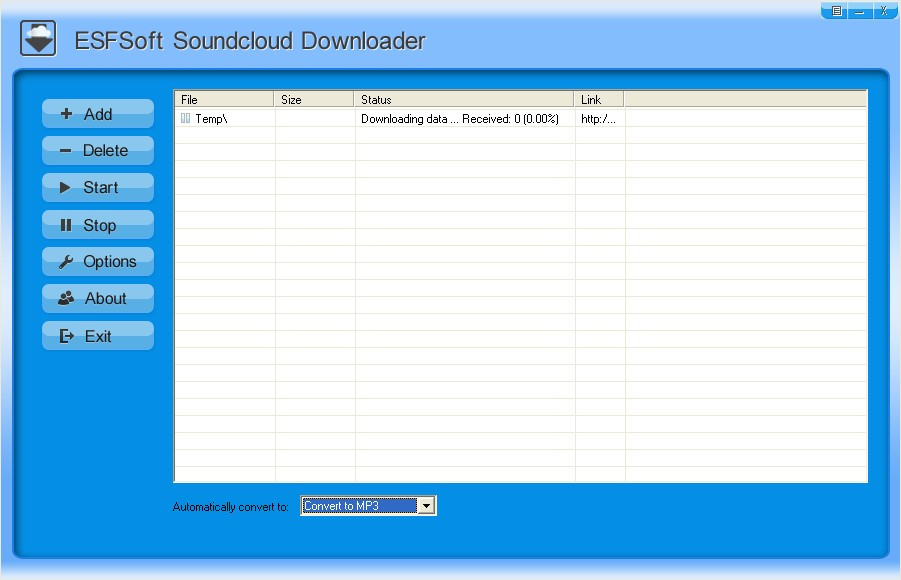This screenshot has width=901, height=580.
Task: Open the Options dialog
Action: pyautogui.click(x=98, y=262)
